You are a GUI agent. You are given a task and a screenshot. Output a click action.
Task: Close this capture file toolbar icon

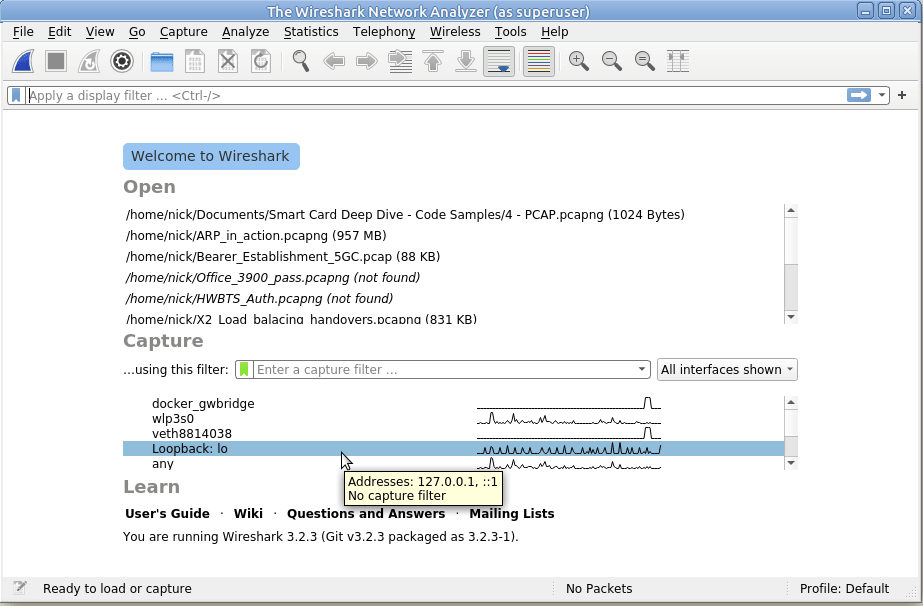pos(227,61)
